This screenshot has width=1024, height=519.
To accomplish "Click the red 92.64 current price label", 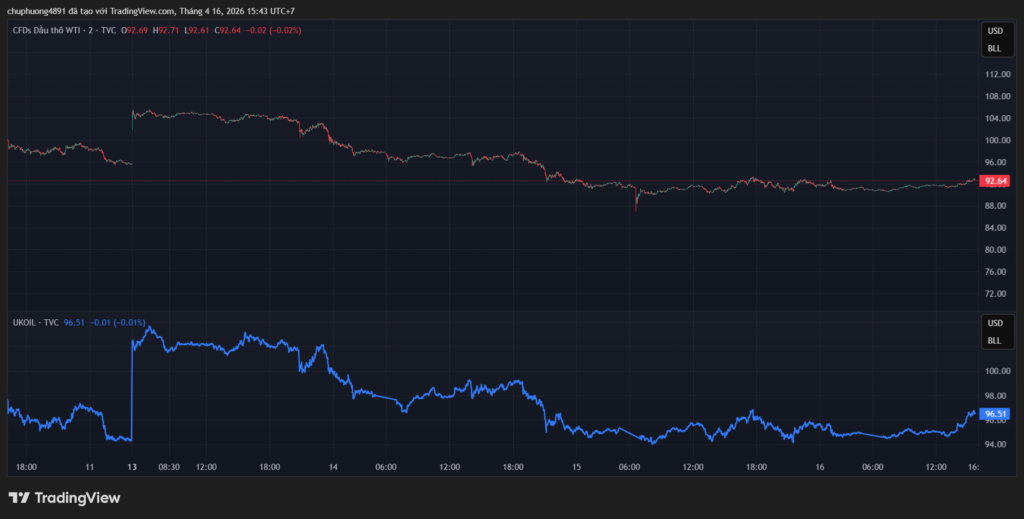I will pos(995,181).
